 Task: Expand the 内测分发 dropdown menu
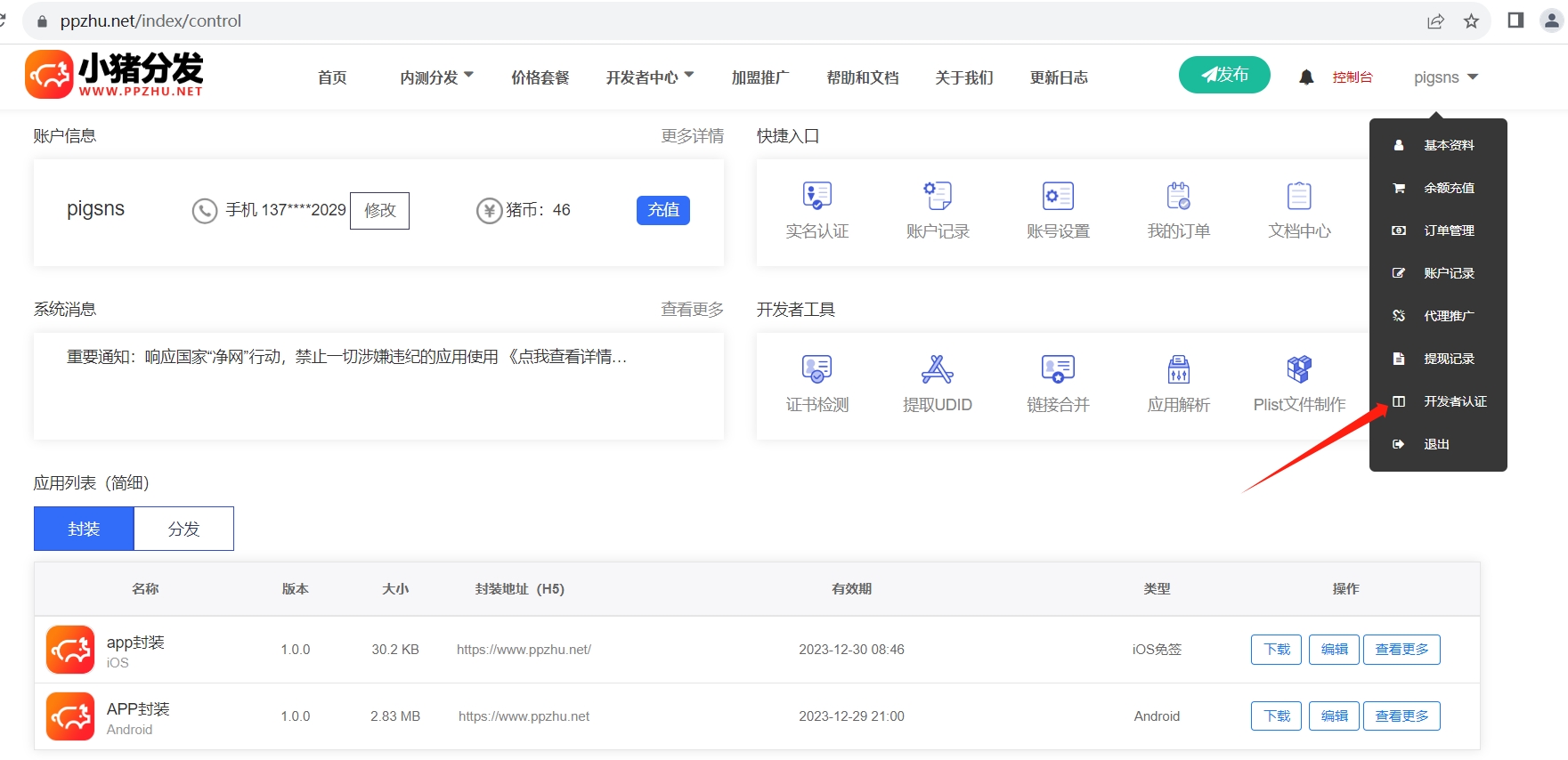(x=436, y=77)
